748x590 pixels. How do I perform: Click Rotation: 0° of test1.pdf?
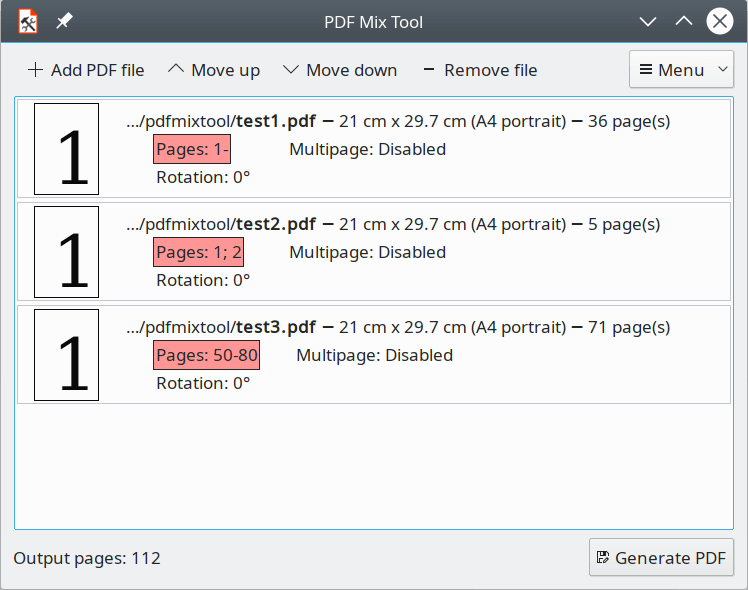[x=203, y=177]
